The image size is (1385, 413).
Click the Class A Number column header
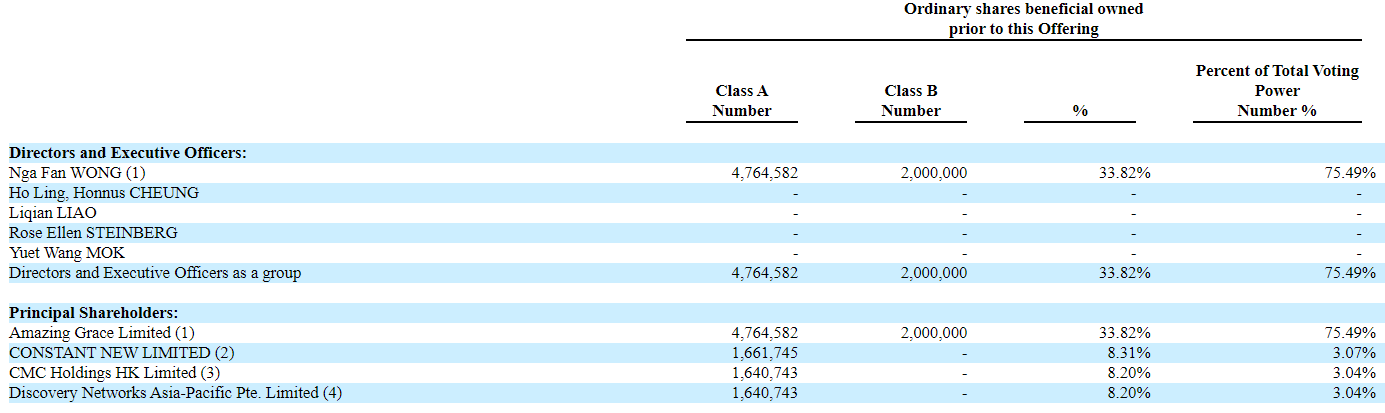(741, 101)
